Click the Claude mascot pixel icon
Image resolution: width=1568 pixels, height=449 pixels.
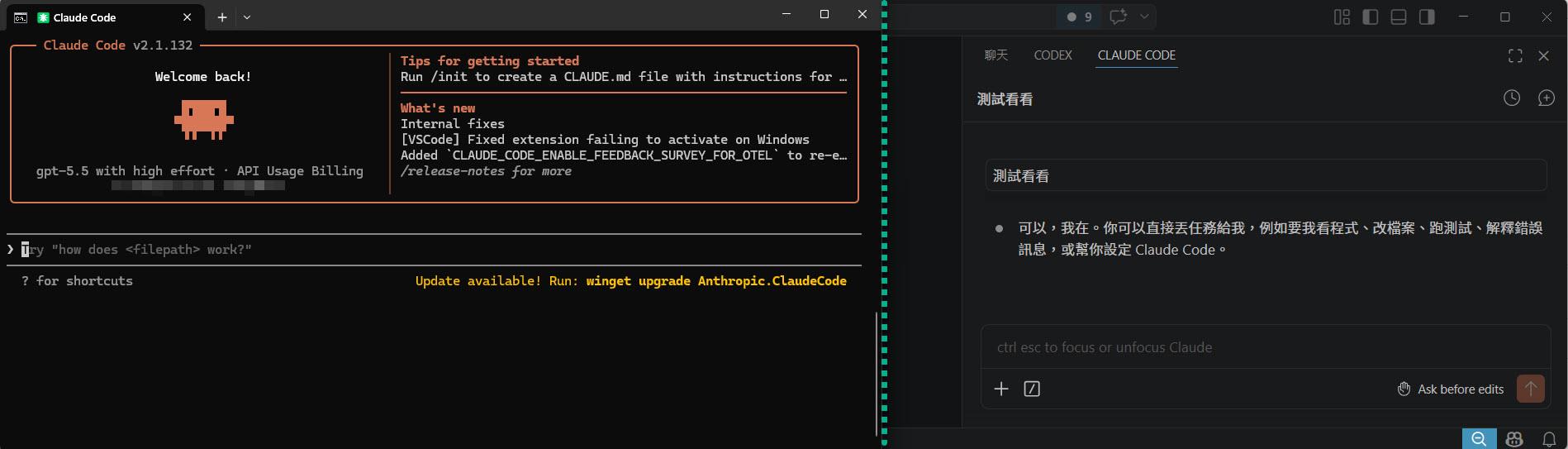tap(203, 119)
